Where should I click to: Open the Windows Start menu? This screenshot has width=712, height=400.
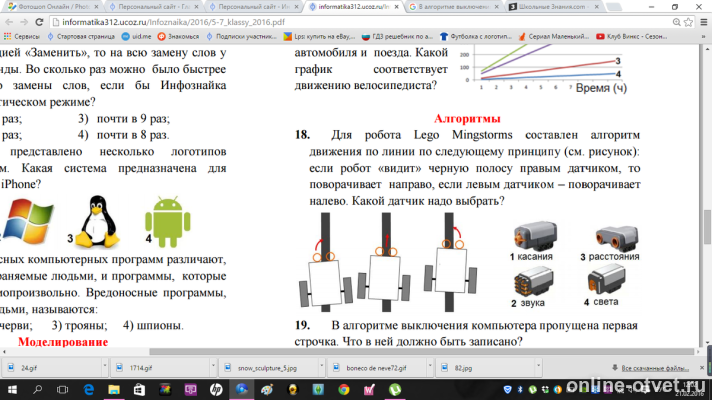[12, 390]
